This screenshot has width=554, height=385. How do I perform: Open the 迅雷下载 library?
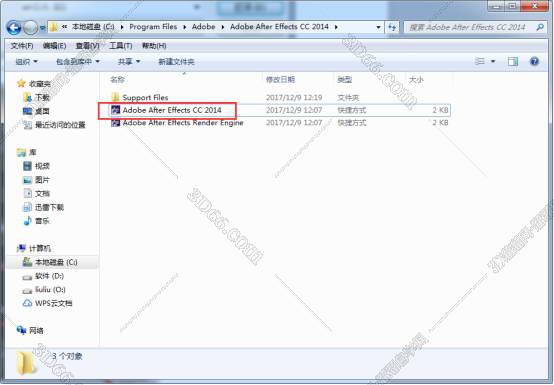click(49, 207)
